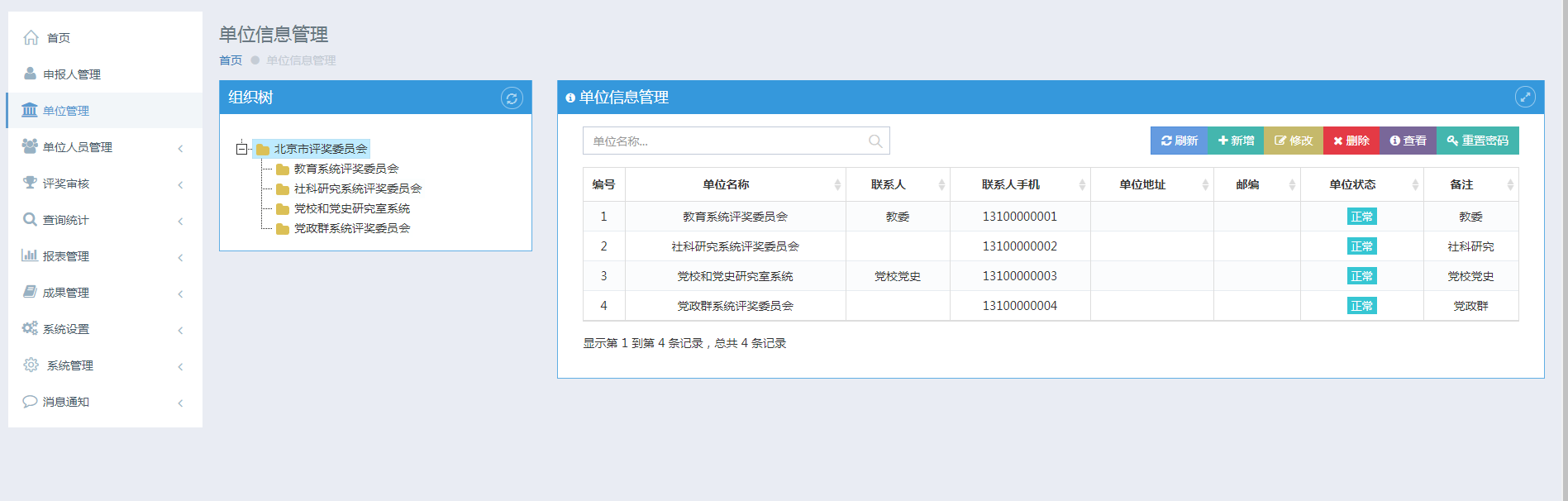This screenshot has width=1568, height=501.
Task: Click the 查看 view button
Action: click(x=1408, y=141)
